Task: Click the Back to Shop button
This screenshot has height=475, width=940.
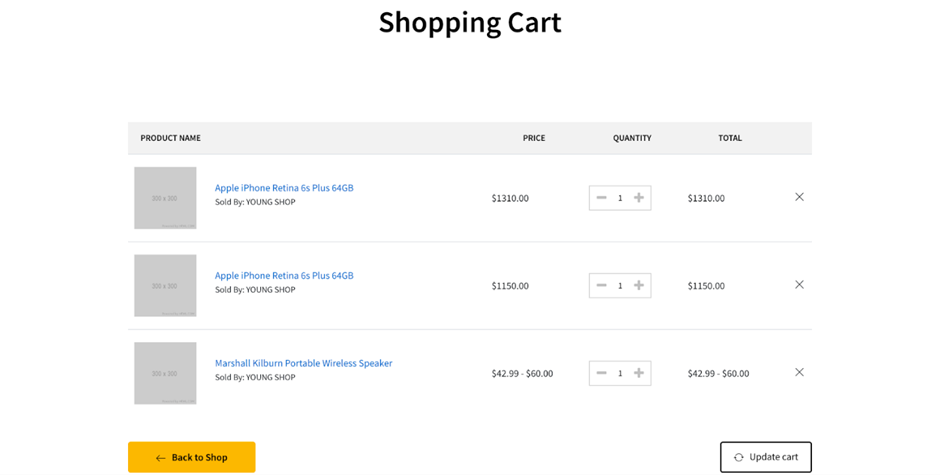Action: 191,457
